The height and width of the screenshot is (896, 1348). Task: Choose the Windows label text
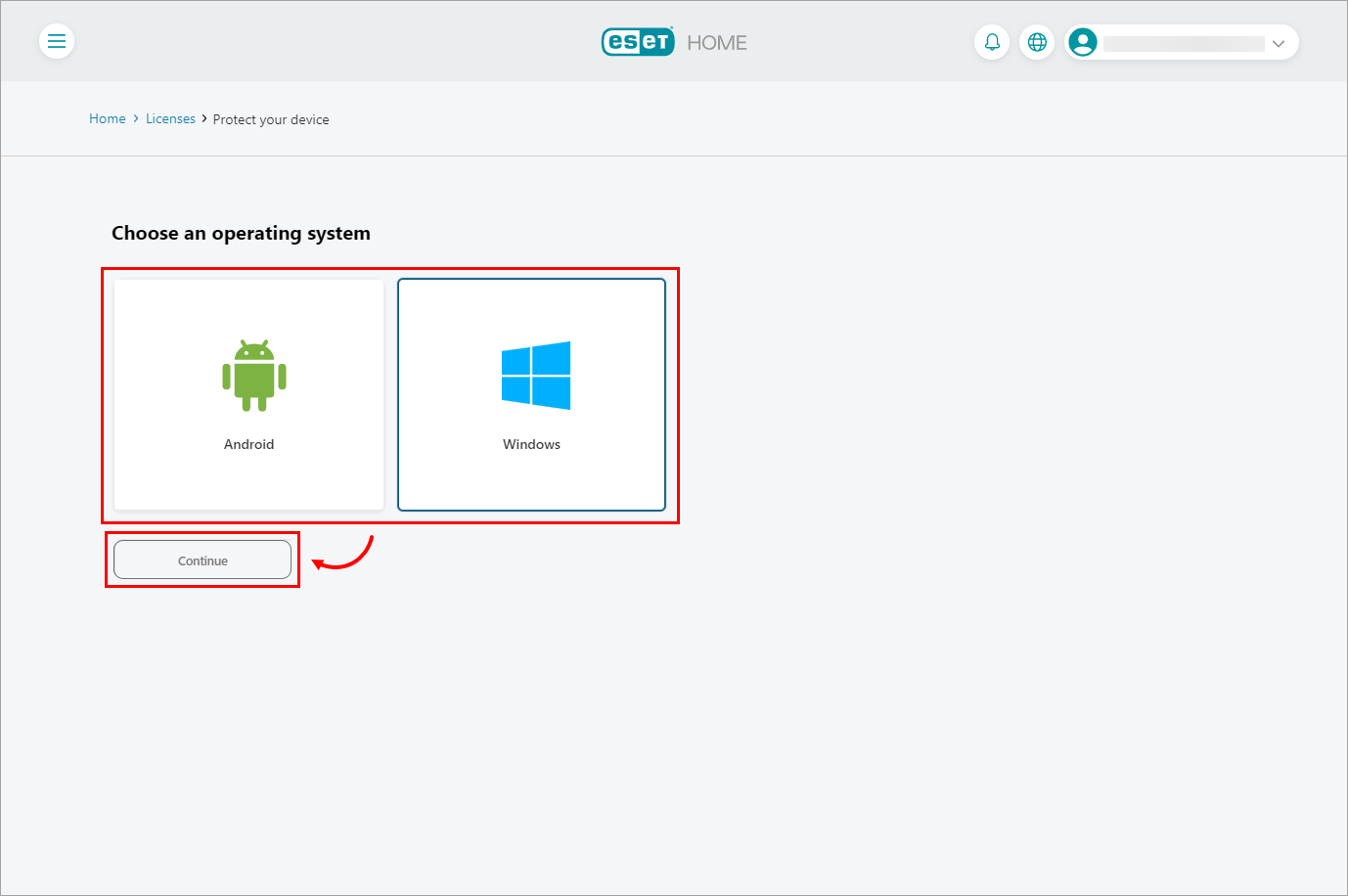(532, 444)
